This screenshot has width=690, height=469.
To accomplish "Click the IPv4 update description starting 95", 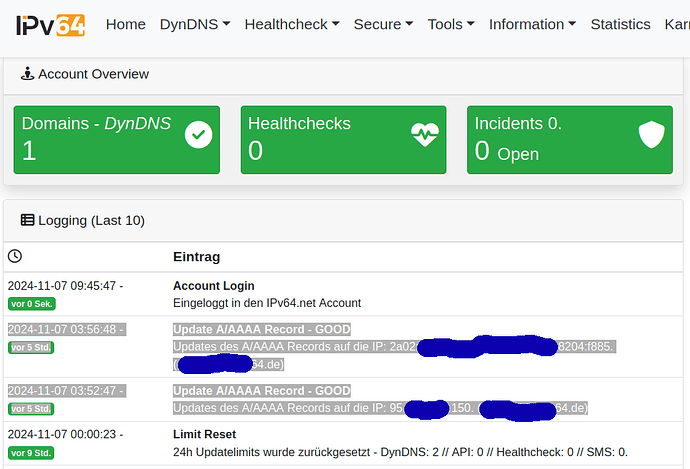I will coord(380,408).
